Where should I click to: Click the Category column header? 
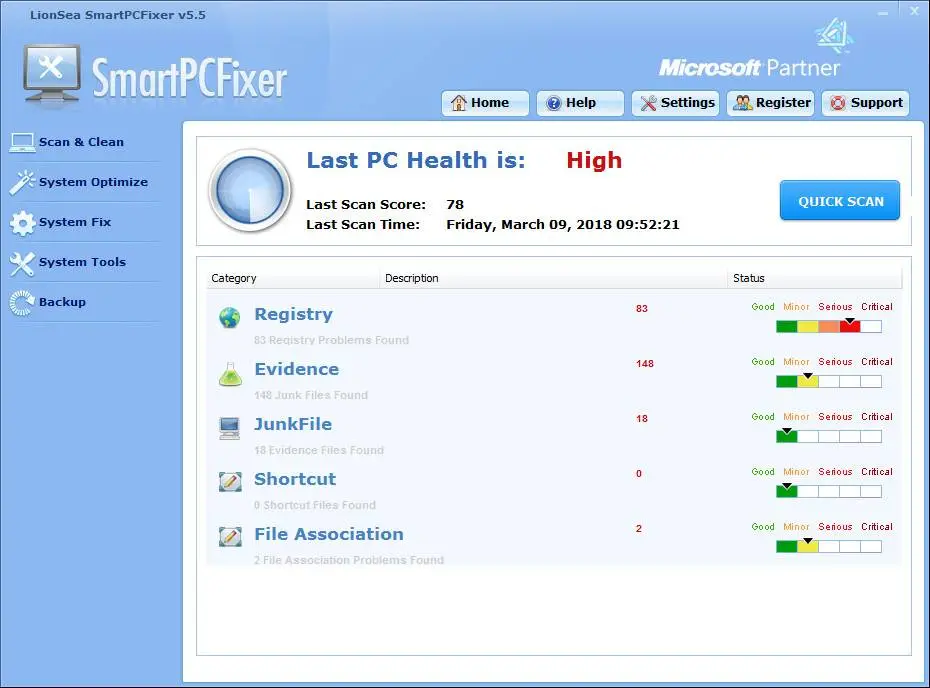(x=294, y=278)
